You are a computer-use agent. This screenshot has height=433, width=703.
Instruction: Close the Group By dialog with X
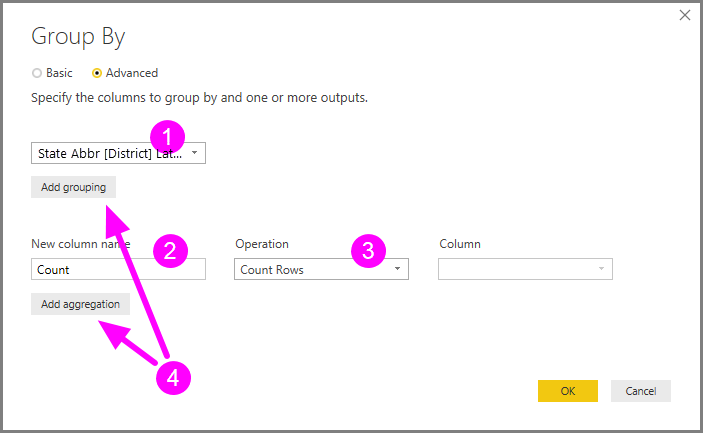685,15
